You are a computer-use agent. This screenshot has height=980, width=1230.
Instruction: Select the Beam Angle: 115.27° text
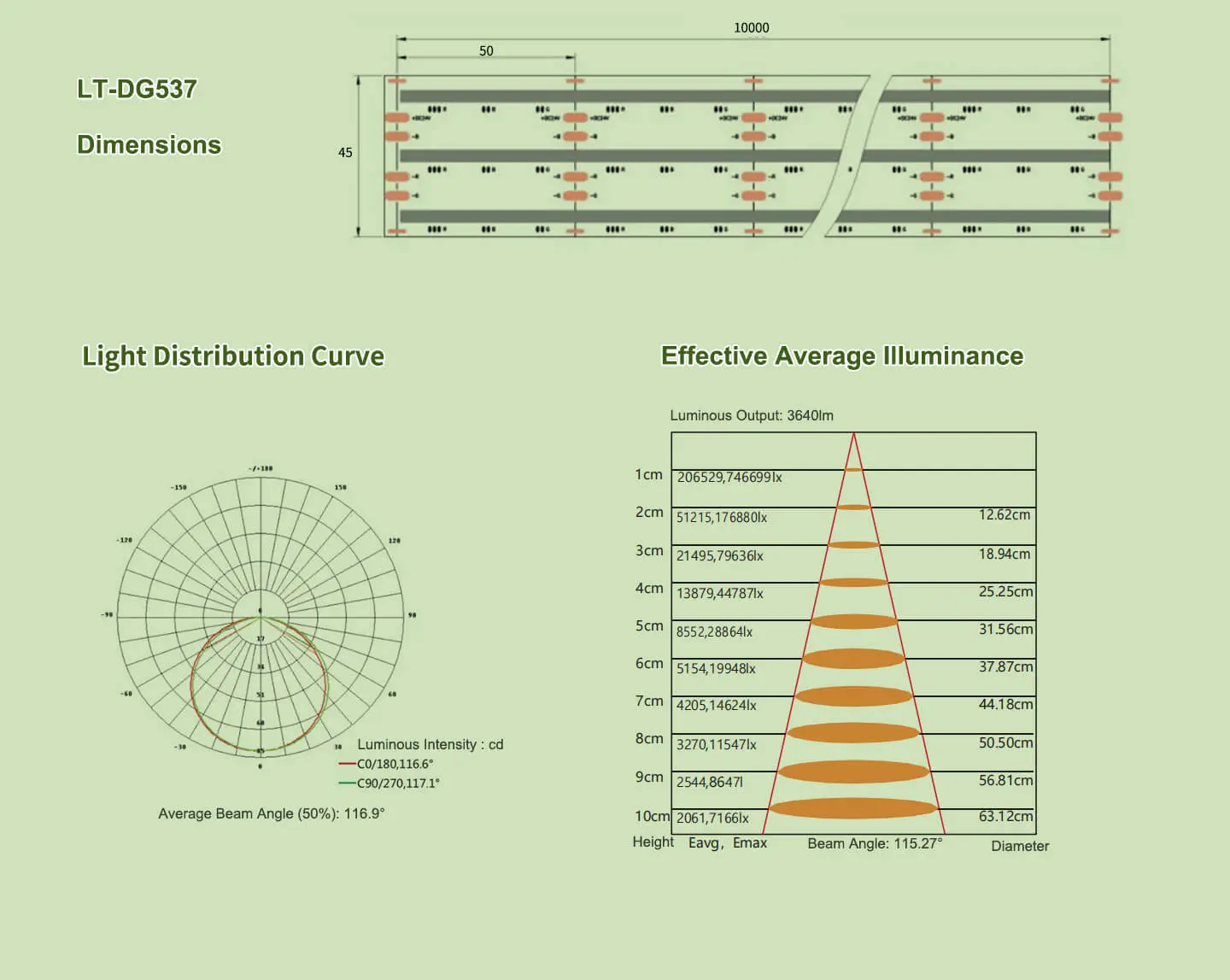point(876,843)
